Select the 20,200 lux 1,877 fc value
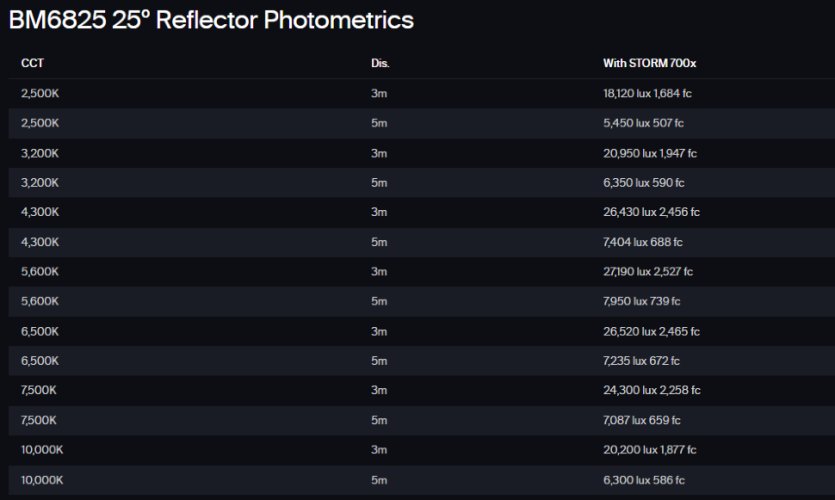 point(649,450)
